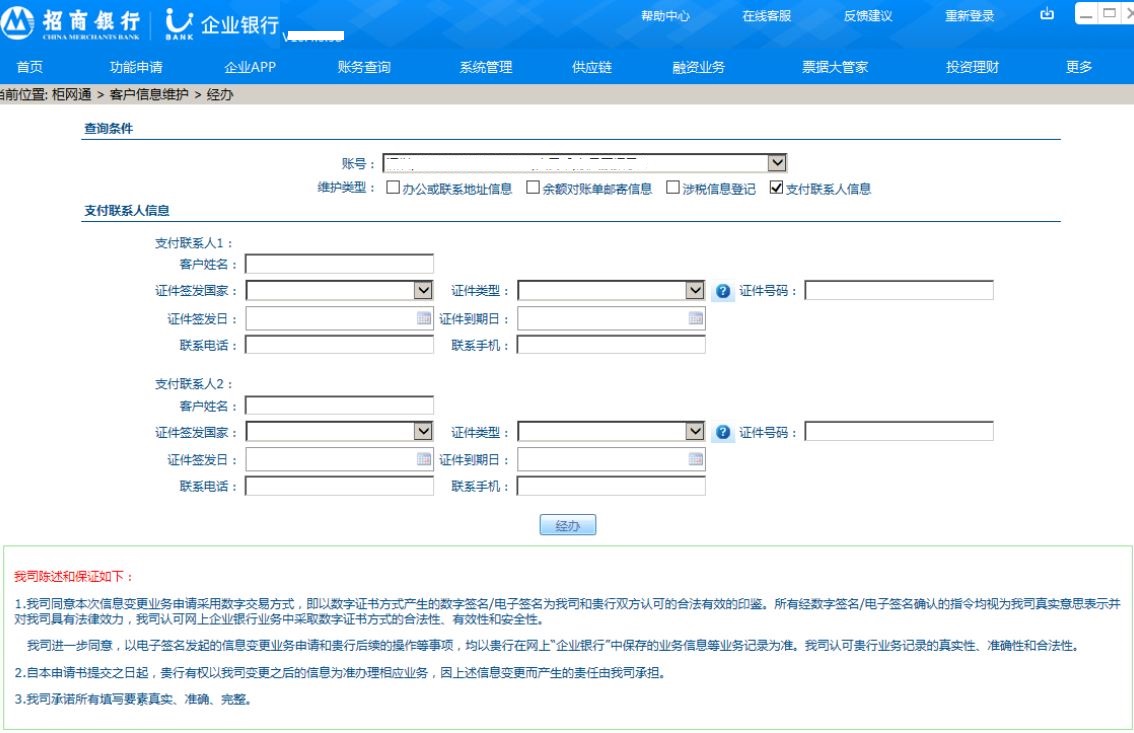Expand the 账号 account dropdown
The image size is (1134, 733).
tap(777, 163)
